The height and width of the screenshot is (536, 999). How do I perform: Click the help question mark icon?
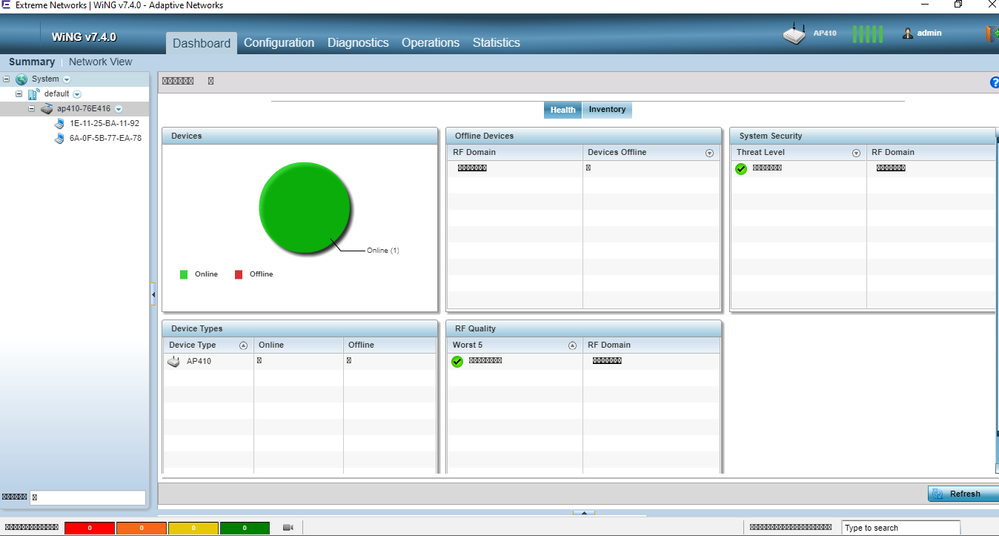tap(995, 82)
